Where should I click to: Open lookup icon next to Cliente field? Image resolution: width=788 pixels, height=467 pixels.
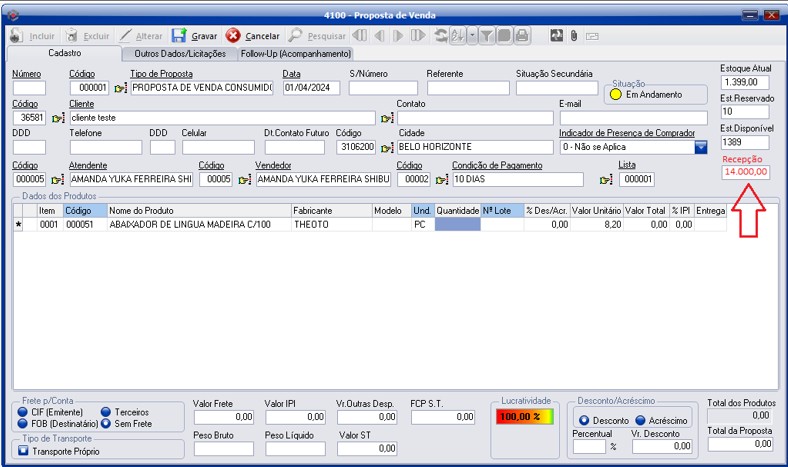click(x=387, y=118)
